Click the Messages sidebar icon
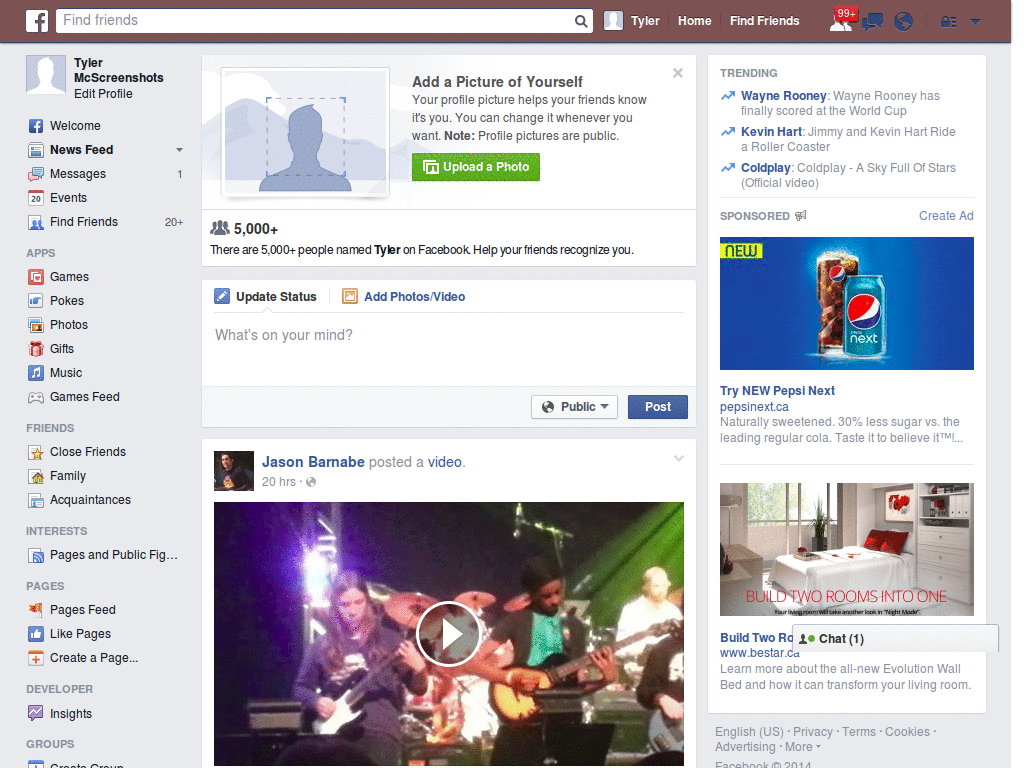This screenshot has width=1024, height=768. [36, 174]
